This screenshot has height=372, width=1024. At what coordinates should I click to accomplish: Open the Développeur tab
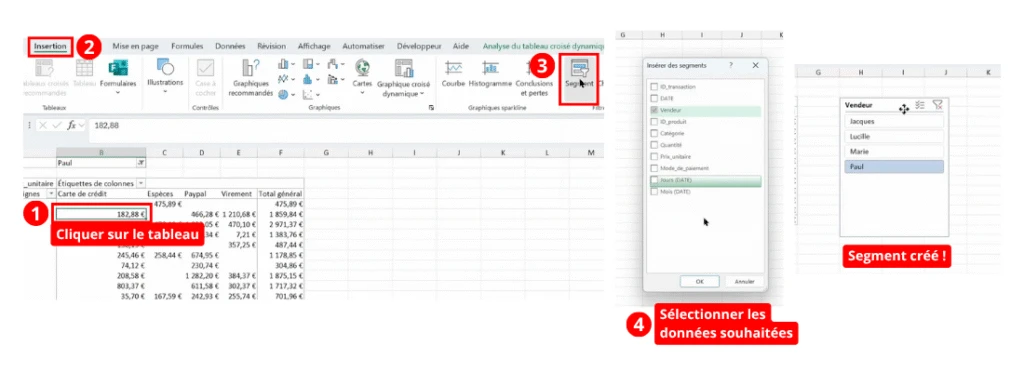419,46
